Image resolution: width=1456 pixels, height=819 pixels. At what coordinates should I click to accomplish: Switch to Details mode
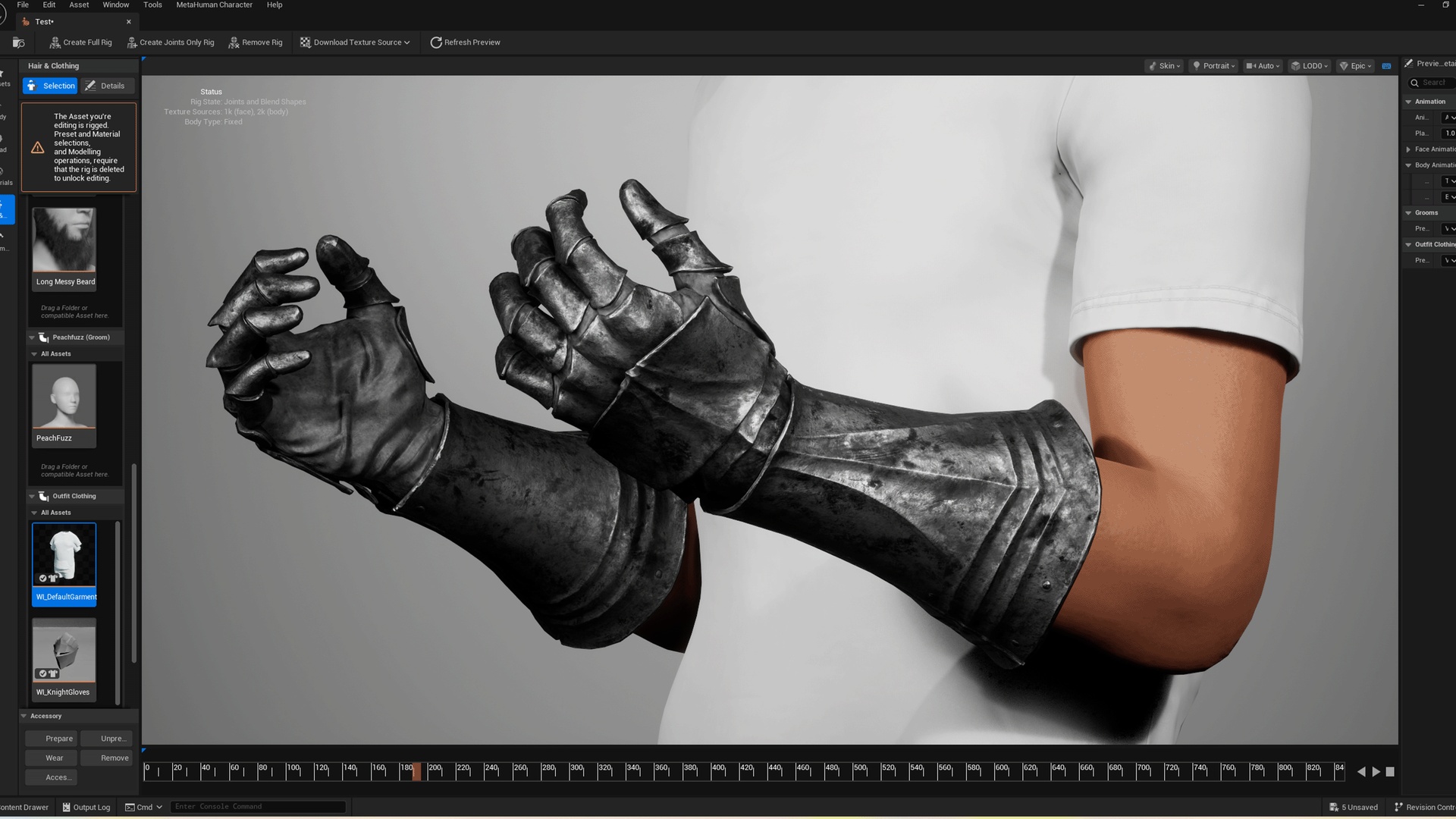[x=107, y=86]
